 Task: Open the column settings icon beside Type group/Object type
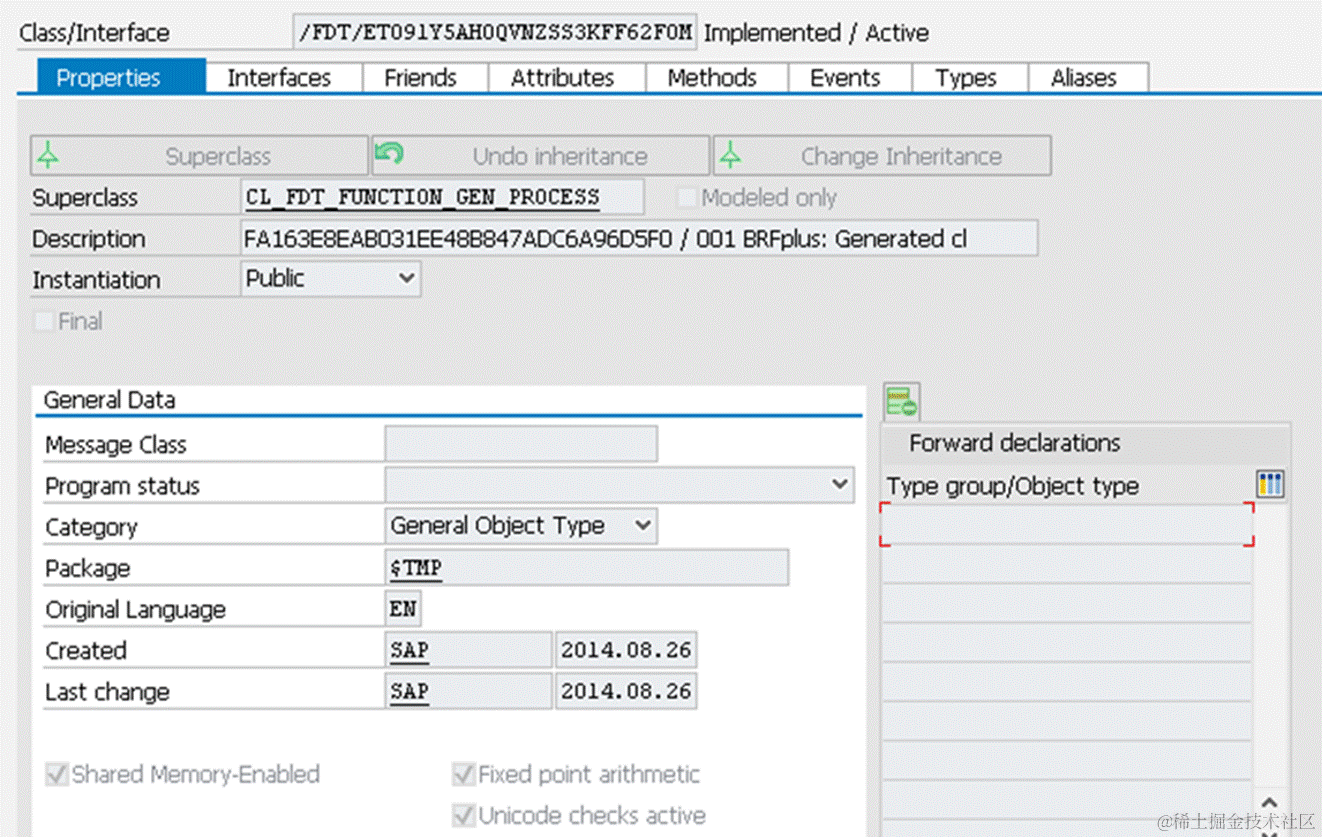pyautogui.click(x=1270, y=485)
